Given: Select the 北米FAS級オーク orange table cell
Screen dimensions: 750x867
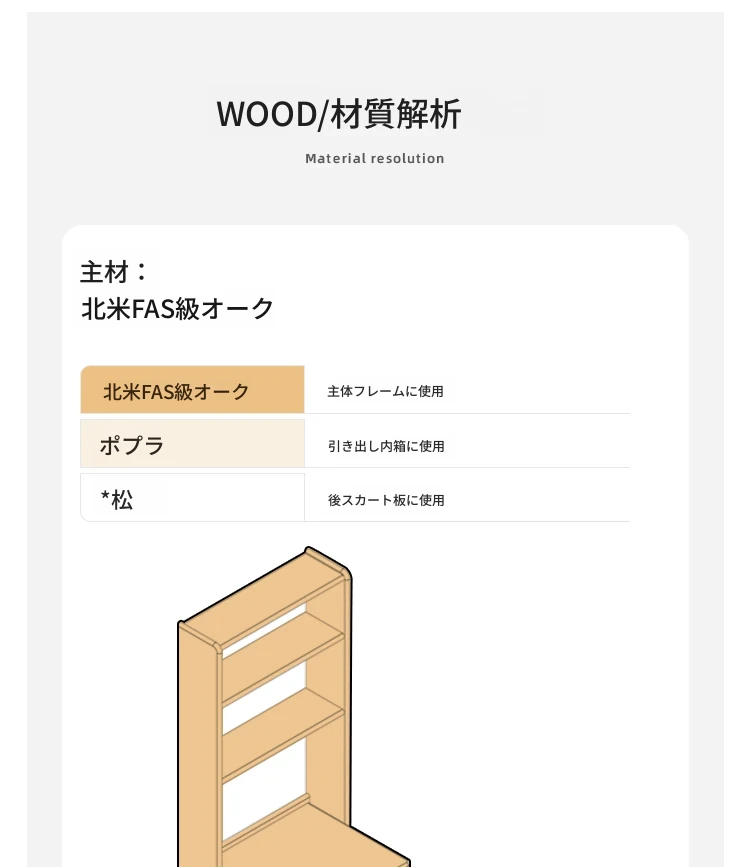Looking at the screenshot, I should tap(192, 389).
